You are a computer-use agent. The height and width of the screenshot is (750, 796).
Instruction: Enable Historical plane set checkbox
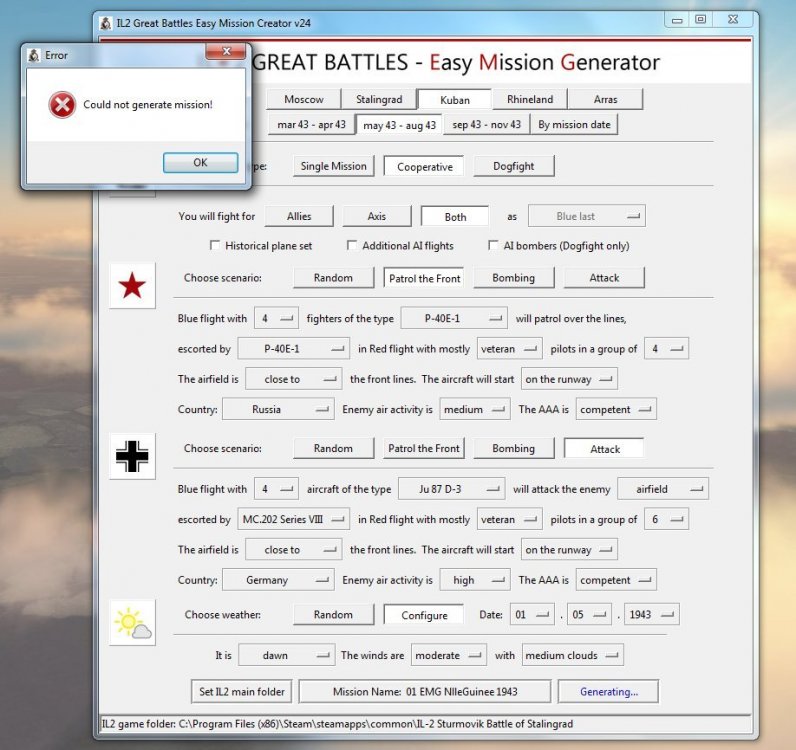[214, 246]
